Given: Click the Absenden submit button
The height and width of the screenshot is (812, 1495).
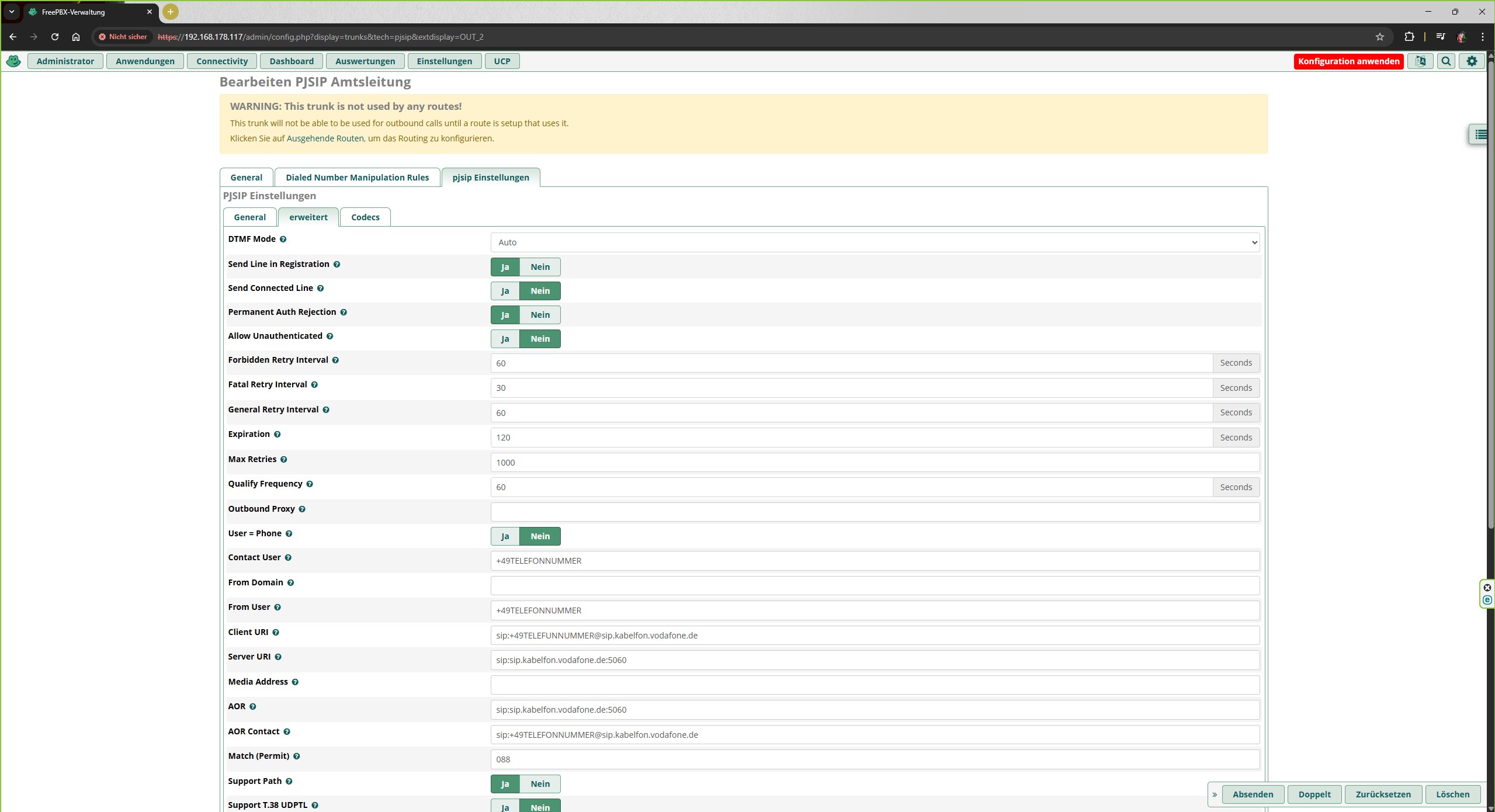Looking at the screenshot, I should [x=1253, y=794].
